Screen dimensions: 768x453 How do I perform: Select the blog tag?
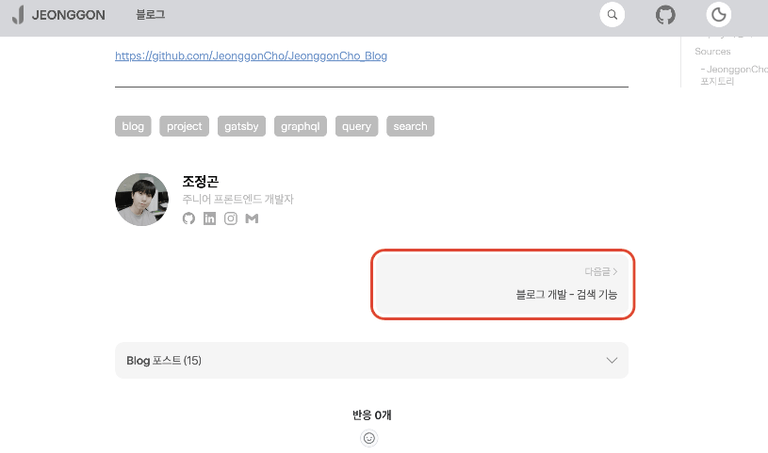click(133, 126)
